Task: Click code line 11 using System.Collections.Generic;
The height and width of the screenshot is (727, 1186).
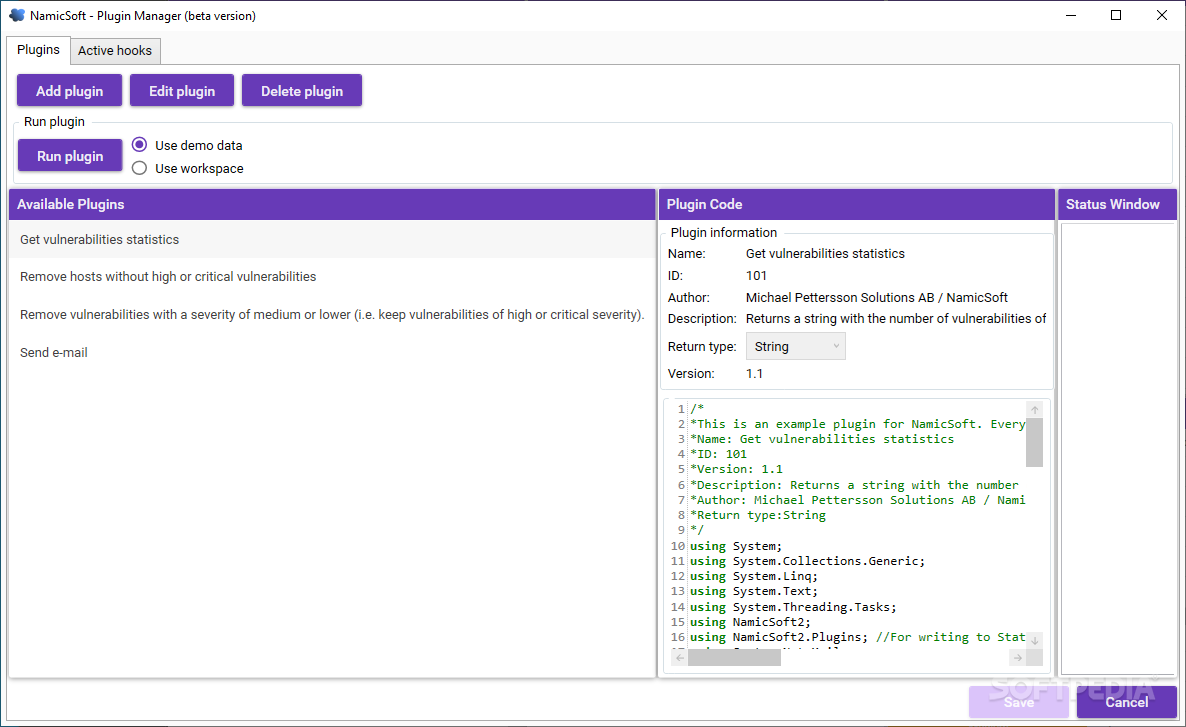Action: pyautogui.click(x=807, y=561)
